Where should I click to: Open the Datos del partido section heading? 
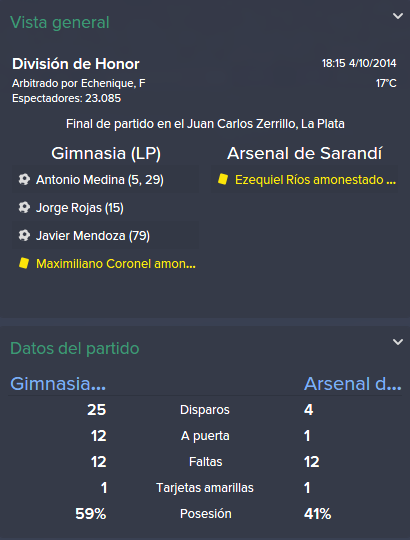tap(75, 348)
